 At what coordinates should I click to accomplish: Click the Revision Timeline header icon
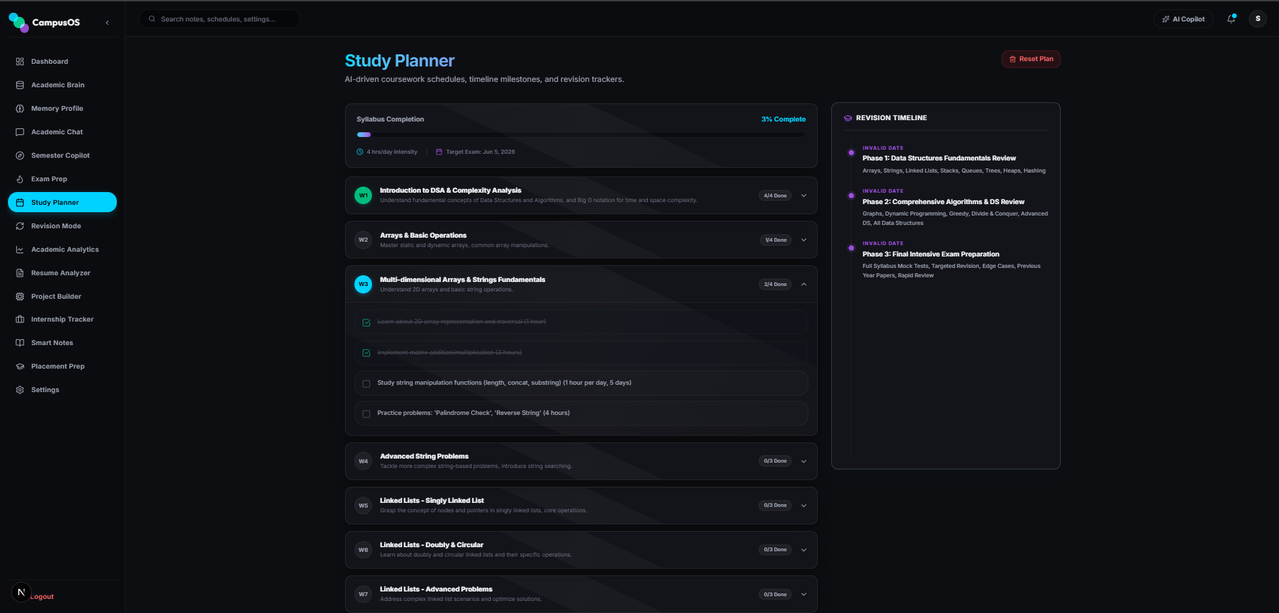[x=848, y=118]
